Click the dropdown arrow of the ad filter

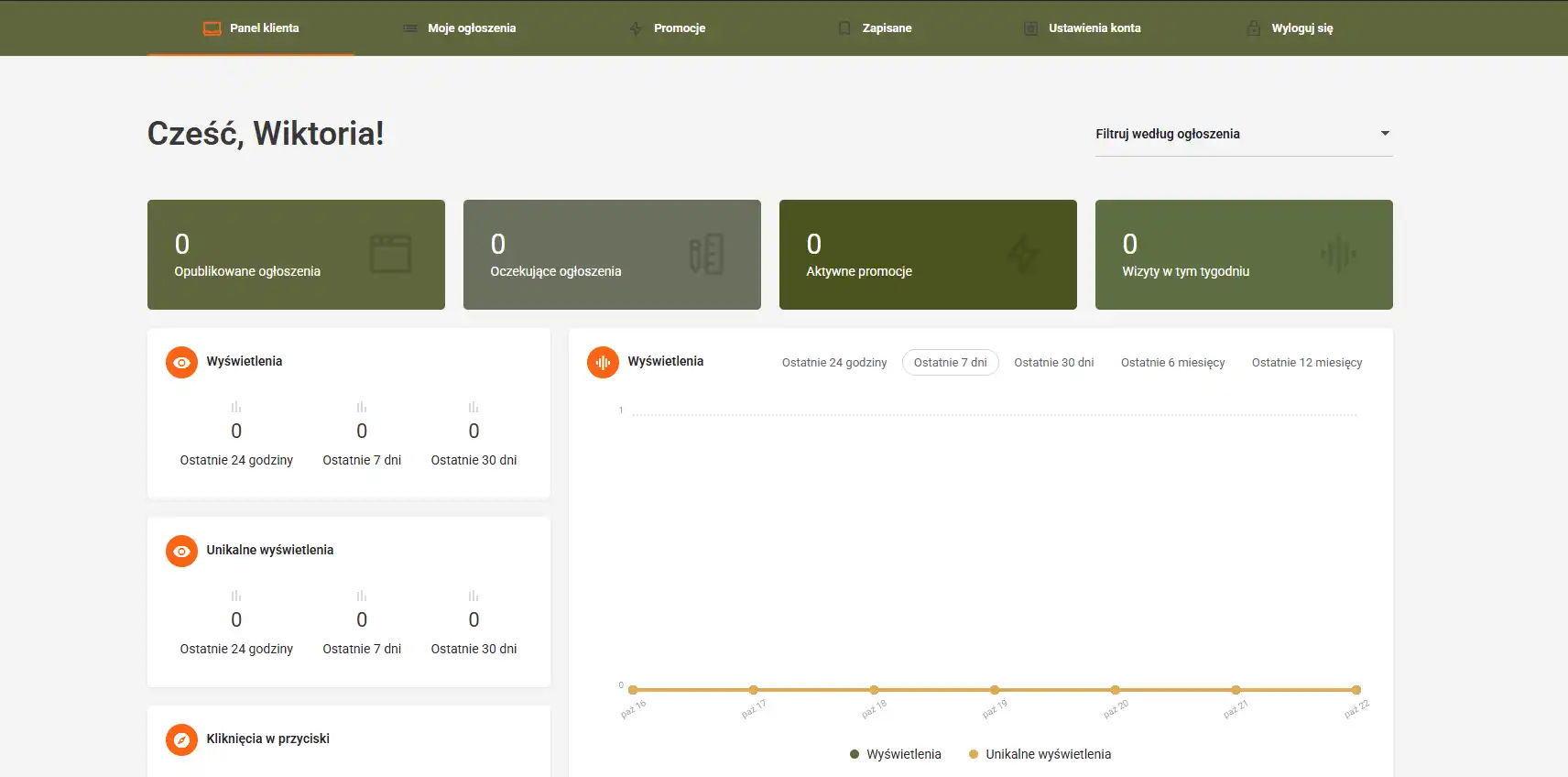[x=1385, y=134]
